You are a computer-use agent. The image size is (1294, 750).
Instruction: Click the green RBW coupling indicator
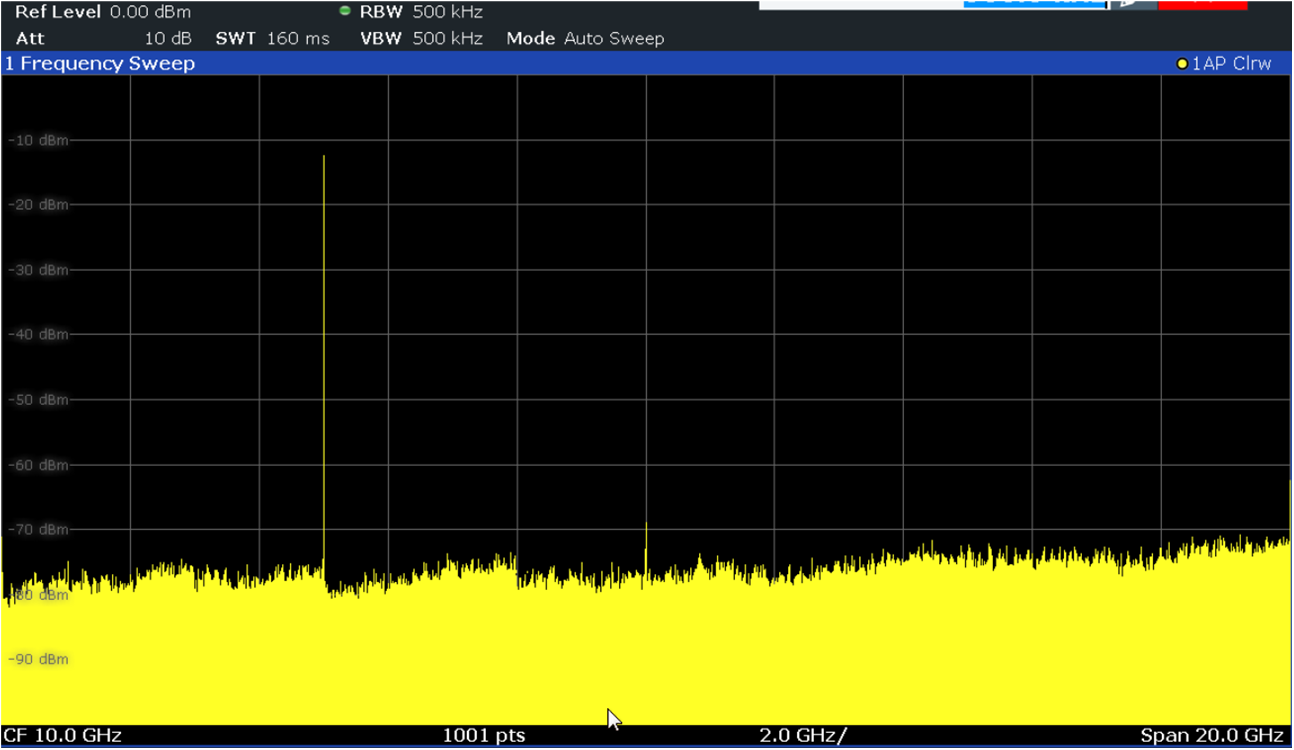344,11
